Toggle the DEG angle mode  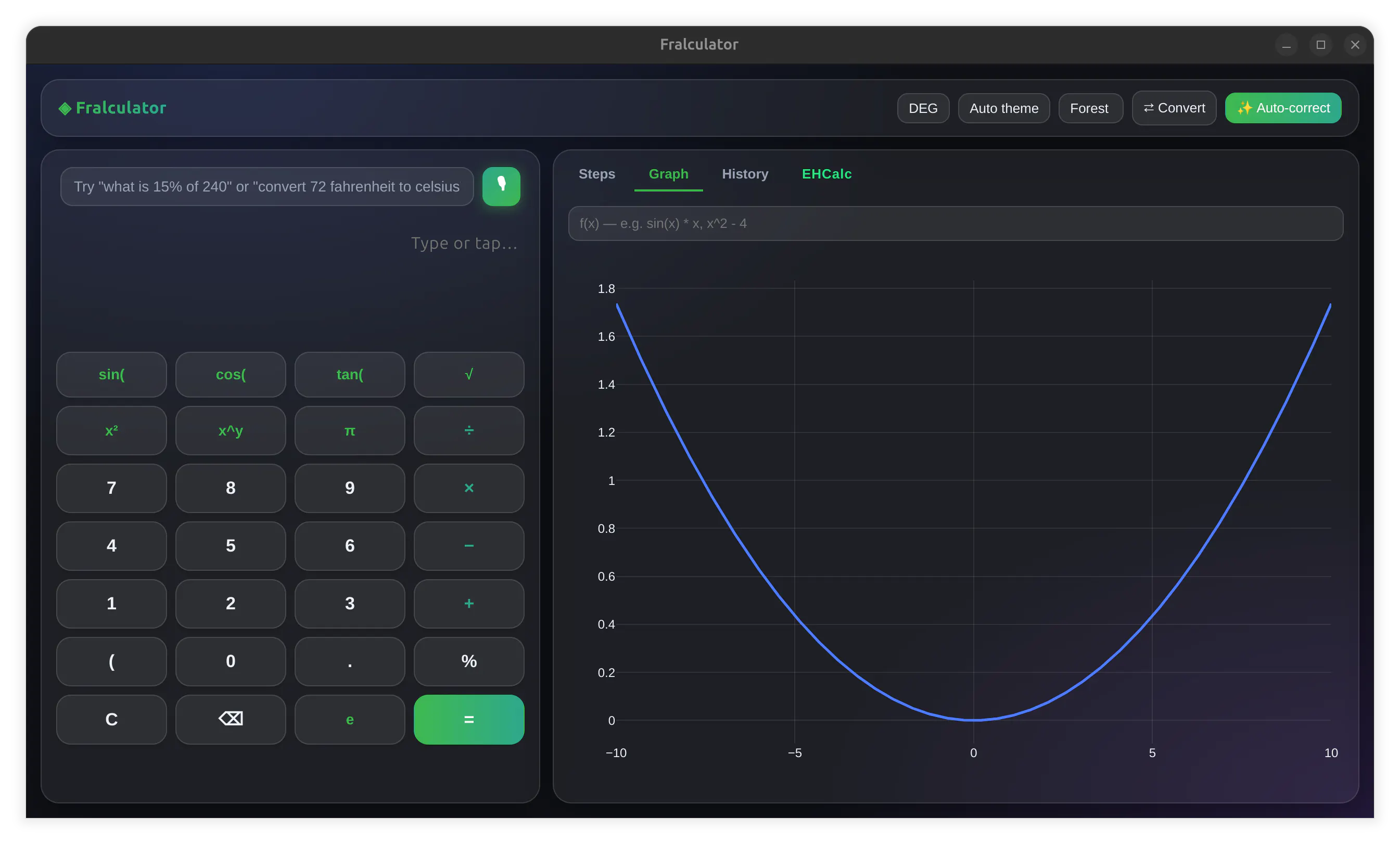tap(923, 108)
